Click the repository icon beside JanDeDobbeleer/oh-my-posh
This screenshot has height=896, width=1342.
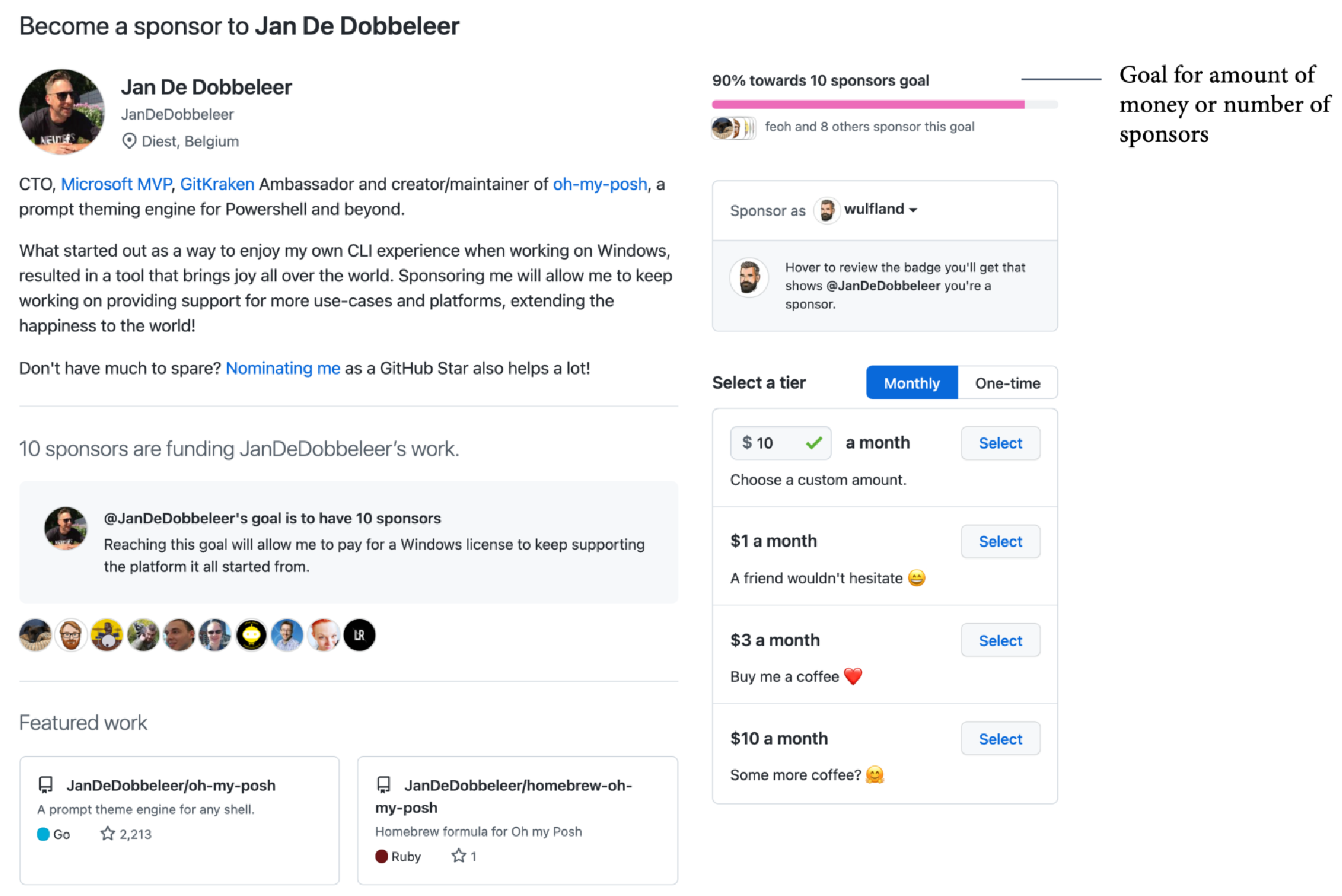[45, 785]
